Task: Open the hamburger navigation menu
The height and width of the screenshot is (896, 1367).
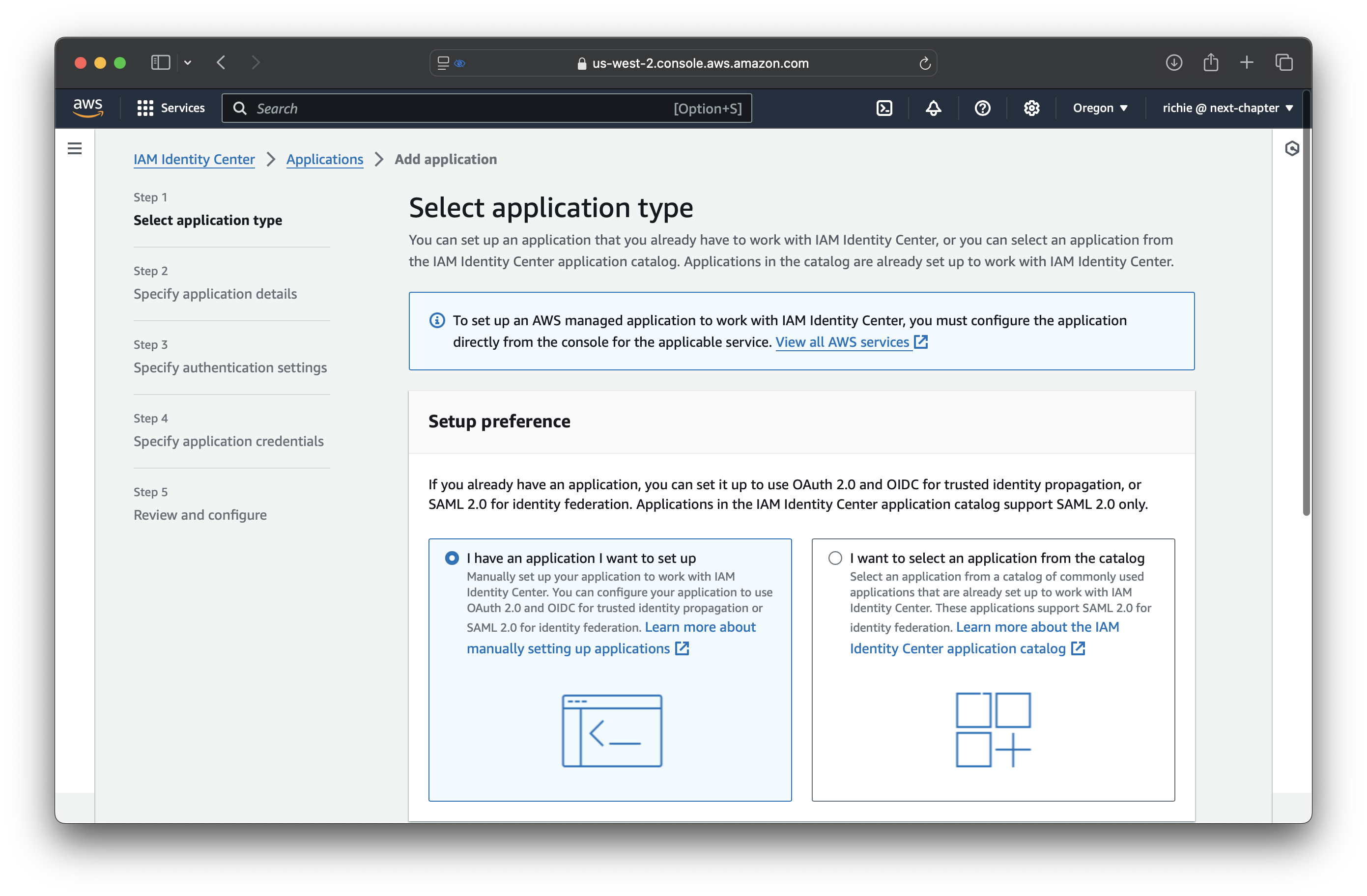Action: click(75, 149)
